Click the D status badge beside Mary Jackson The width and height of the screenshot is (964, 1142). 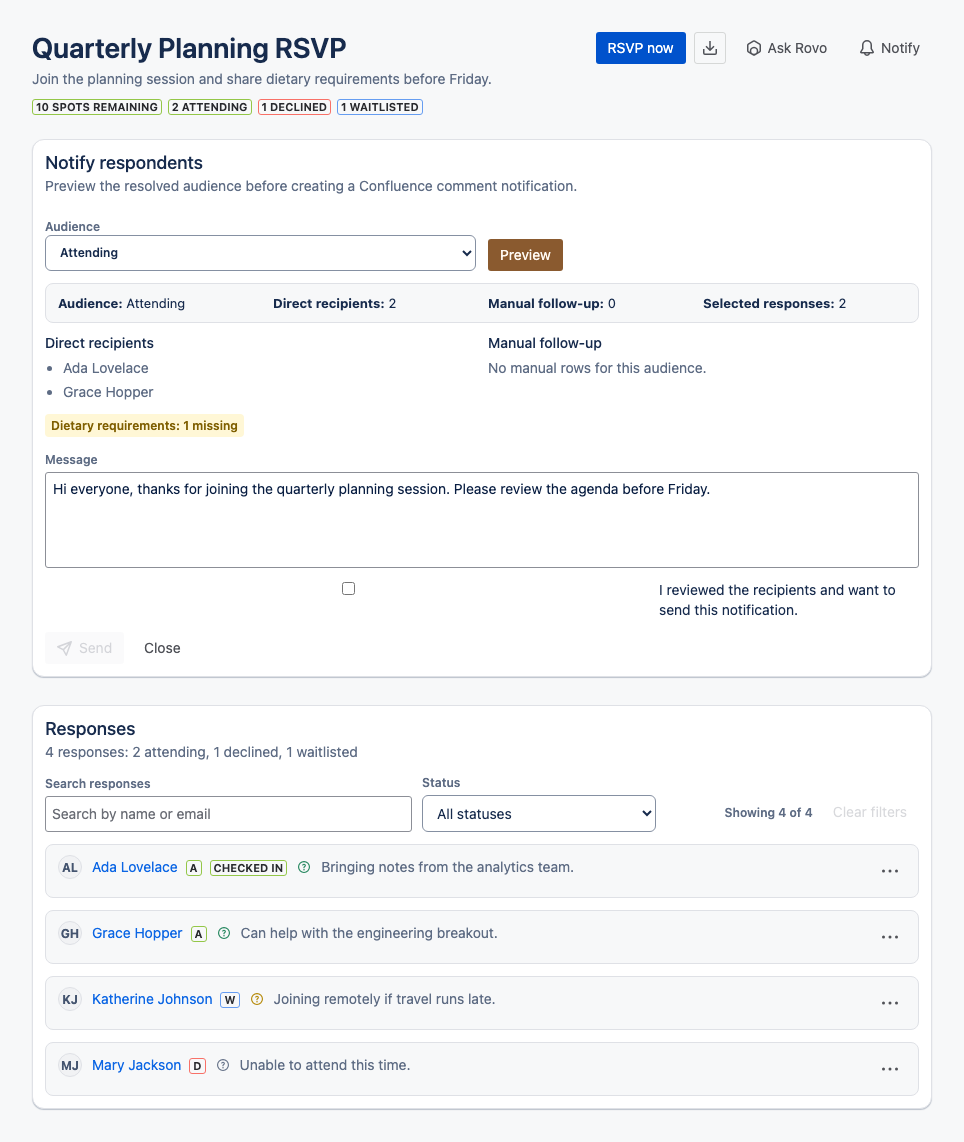point(197,1066)
